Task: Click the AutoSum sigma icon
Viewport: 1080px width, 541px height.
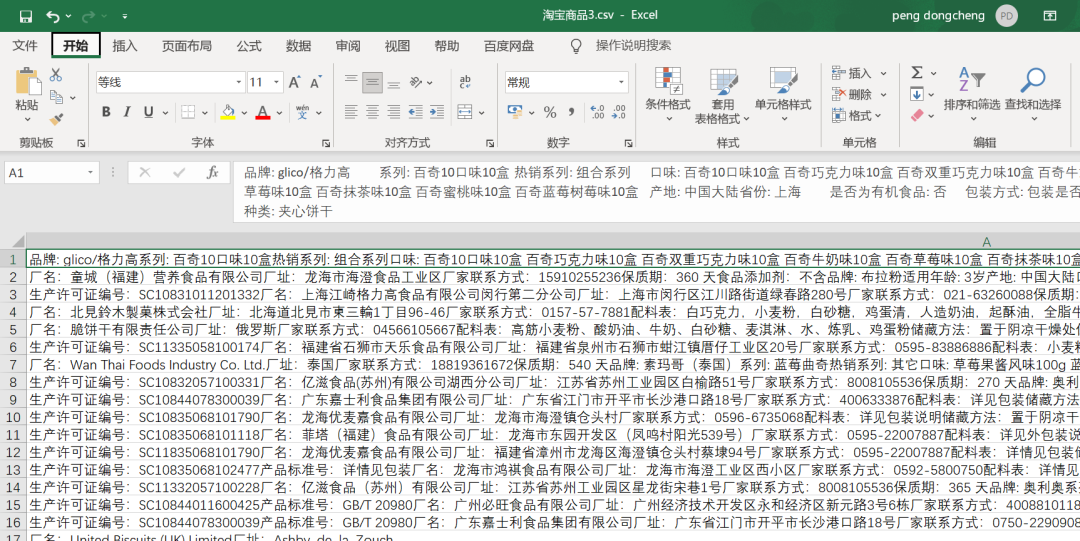Action: coord(917,73)
